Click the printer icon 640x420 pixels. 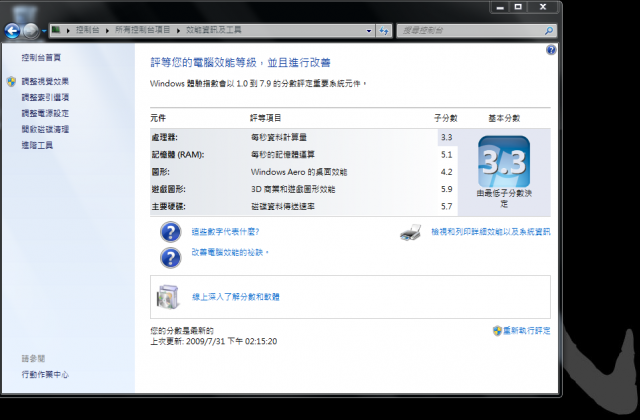coord(411,232)
